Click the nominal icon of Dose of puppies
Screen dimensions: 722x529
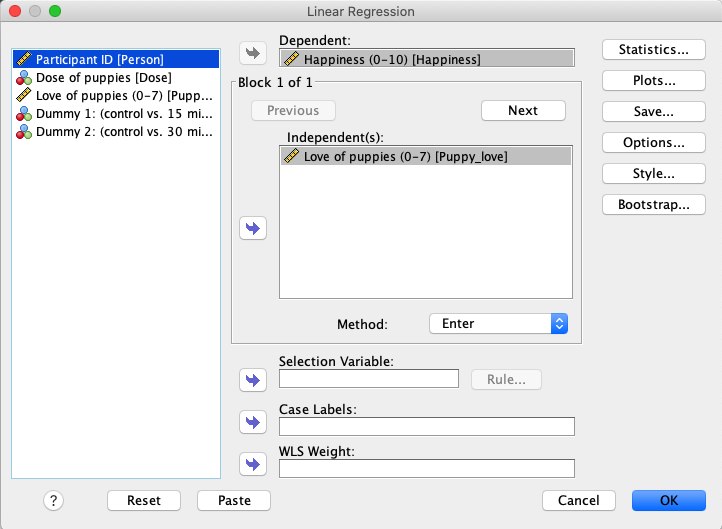click(x=23, y=77)
